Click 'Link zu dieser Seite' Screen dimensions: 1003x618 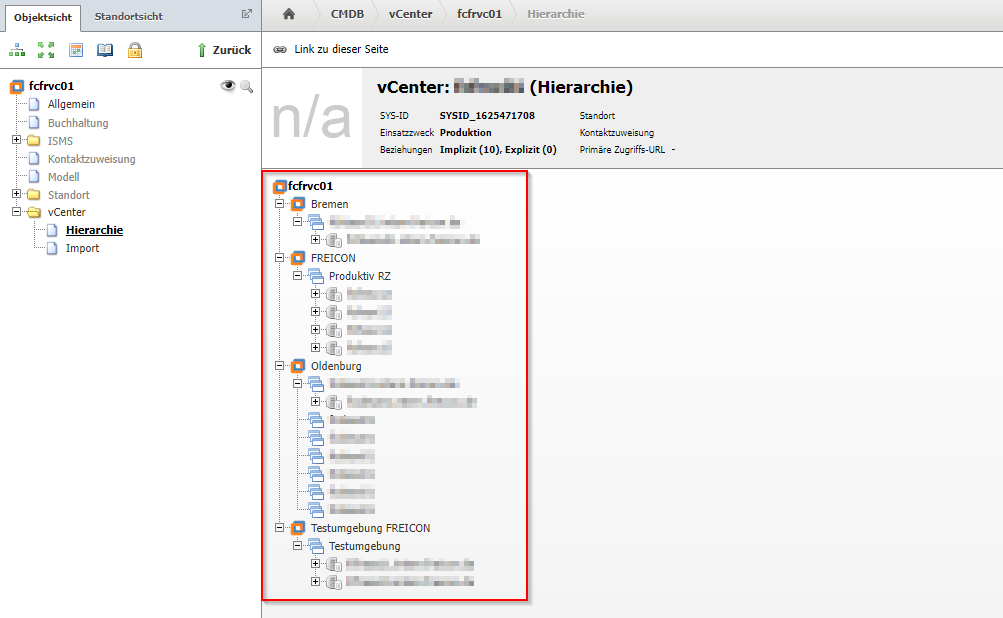pyautogui.click(x=331, y=49)
